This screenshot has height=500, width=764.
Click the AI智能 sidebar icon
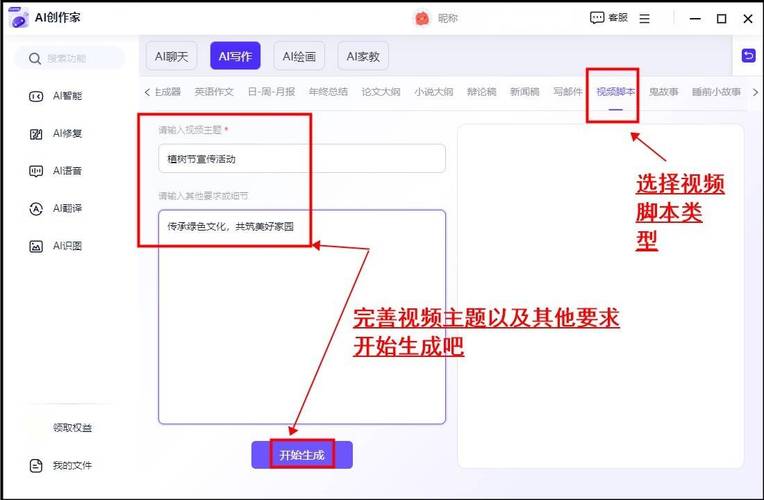[36, 96]
